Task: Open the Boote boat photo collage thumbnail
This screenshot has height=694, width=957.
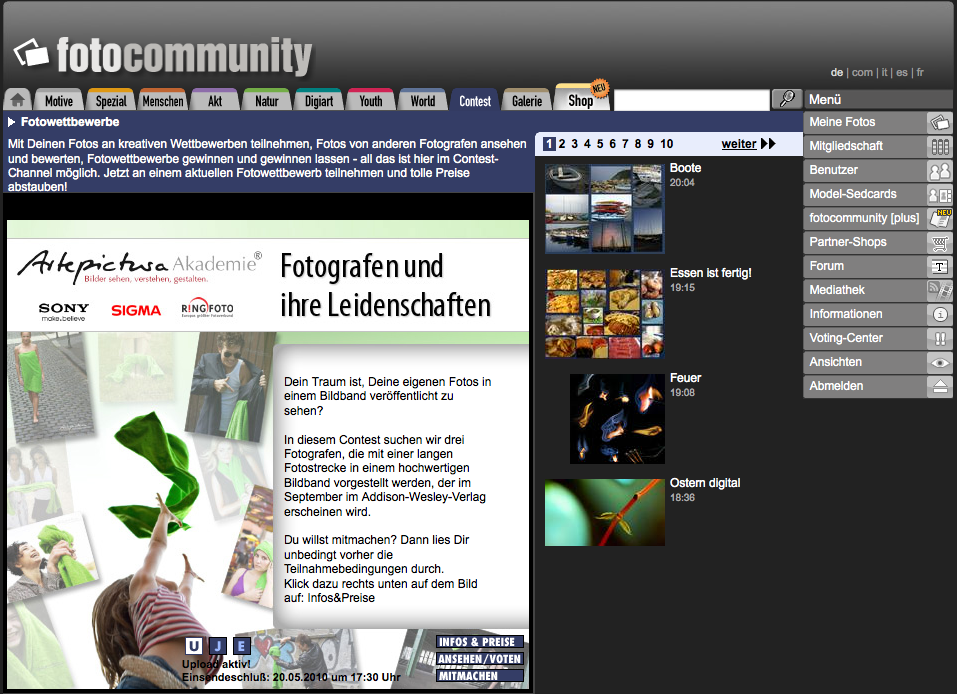Action: pos(604,208)
